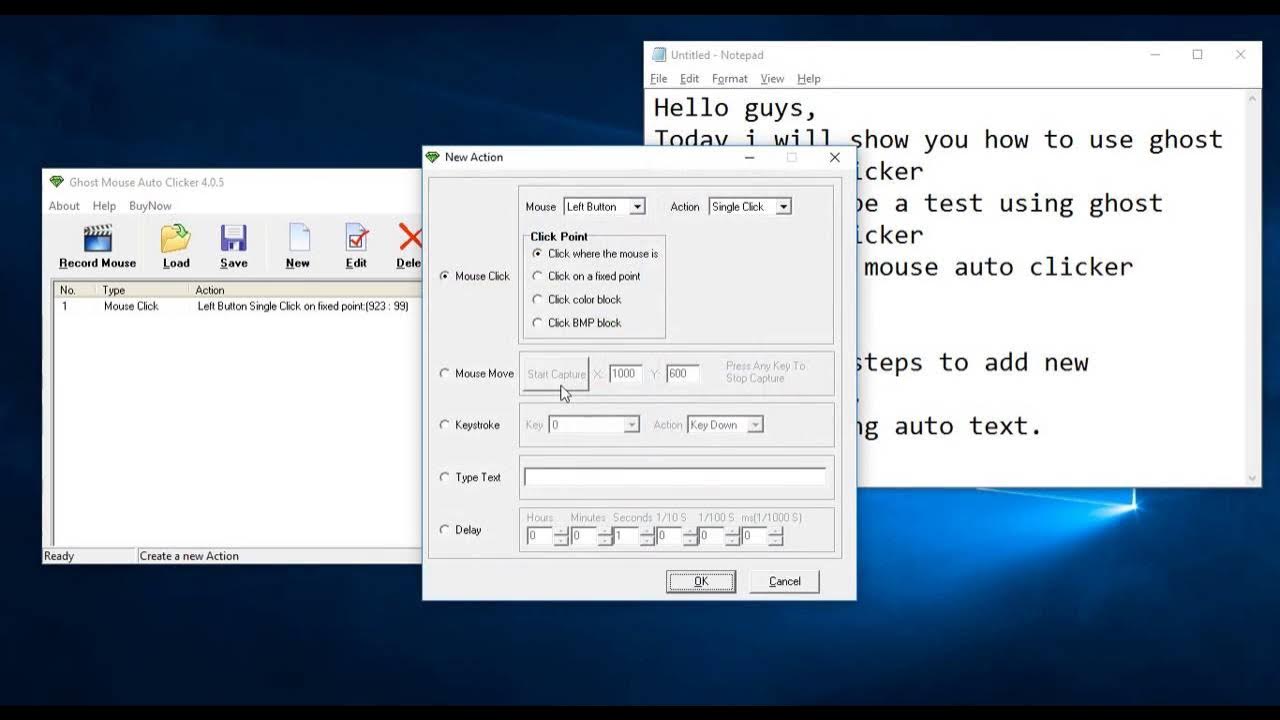Click the Hello guys, line in Notepad
The width and height of the screenshot is (1280, 720).
coord(735,108)
